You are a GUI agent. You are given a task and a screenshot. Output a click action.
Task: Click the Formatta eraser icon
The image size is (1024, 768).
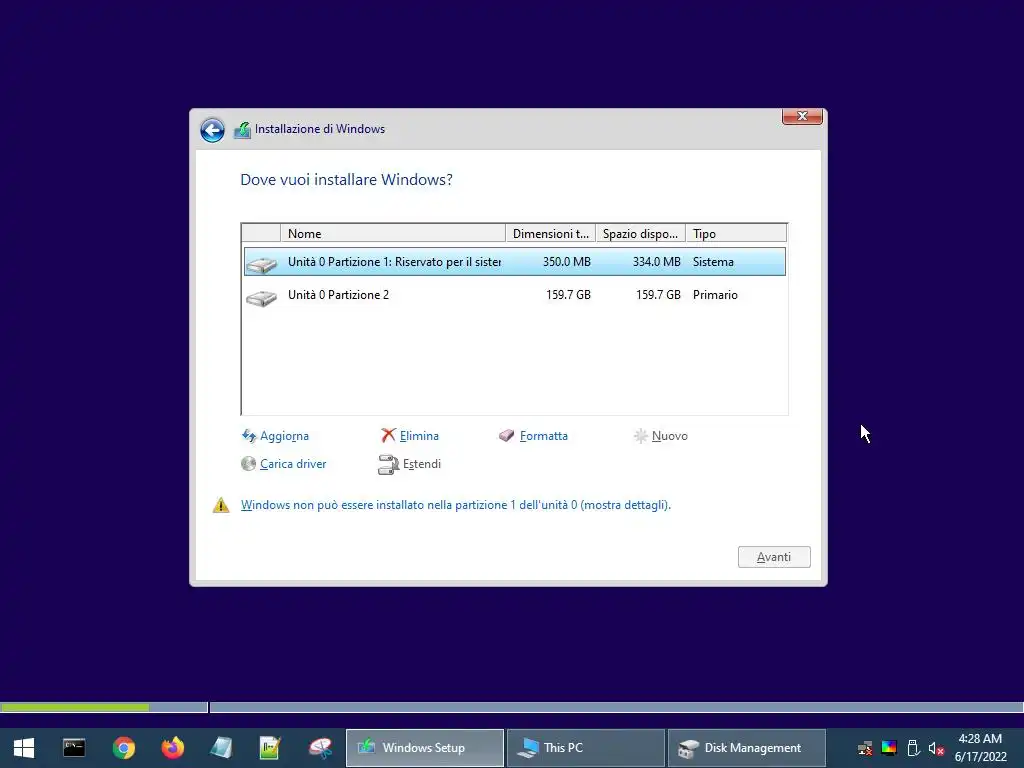pos(507,435)
